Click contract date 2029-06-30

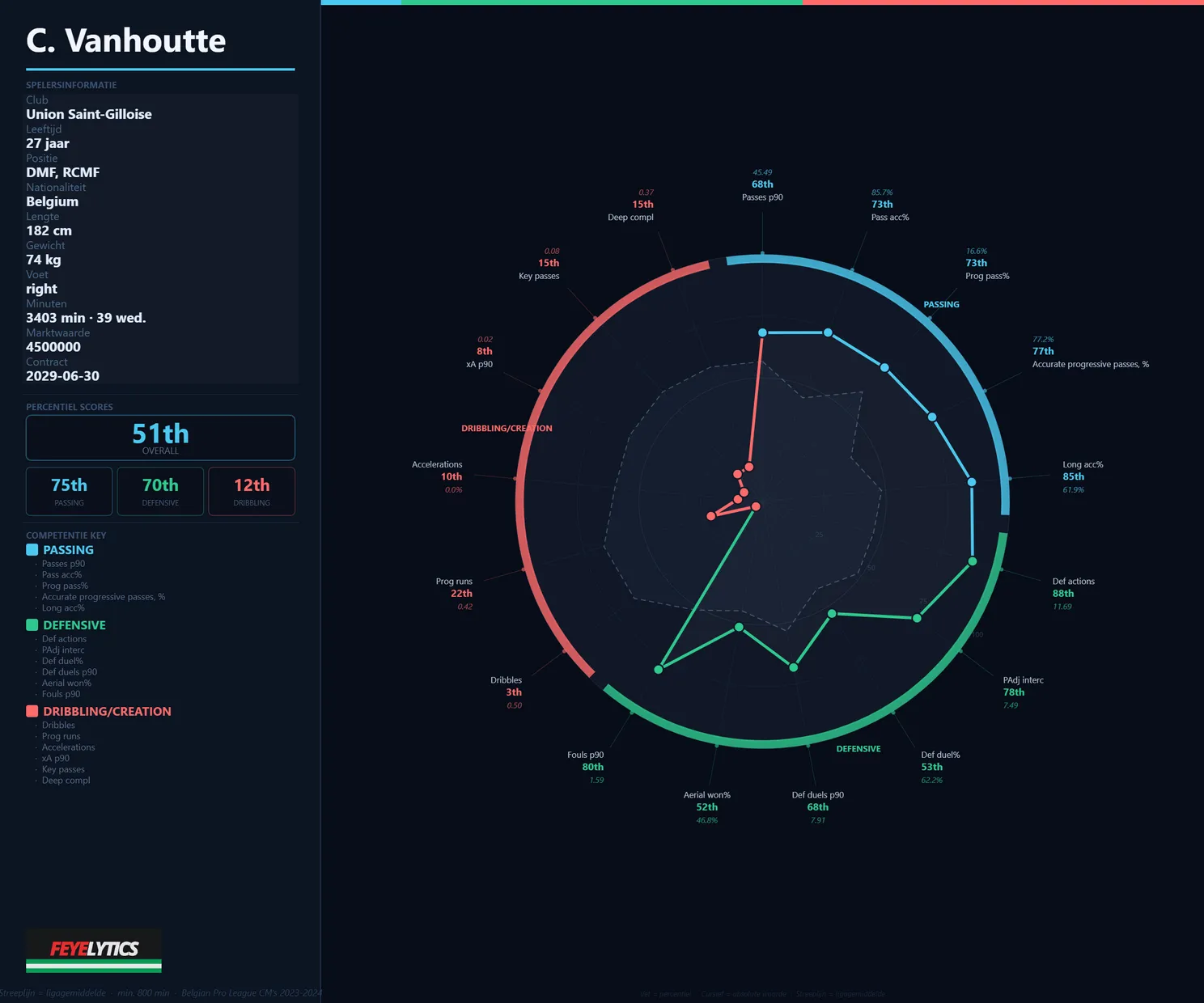coord(62,376)
